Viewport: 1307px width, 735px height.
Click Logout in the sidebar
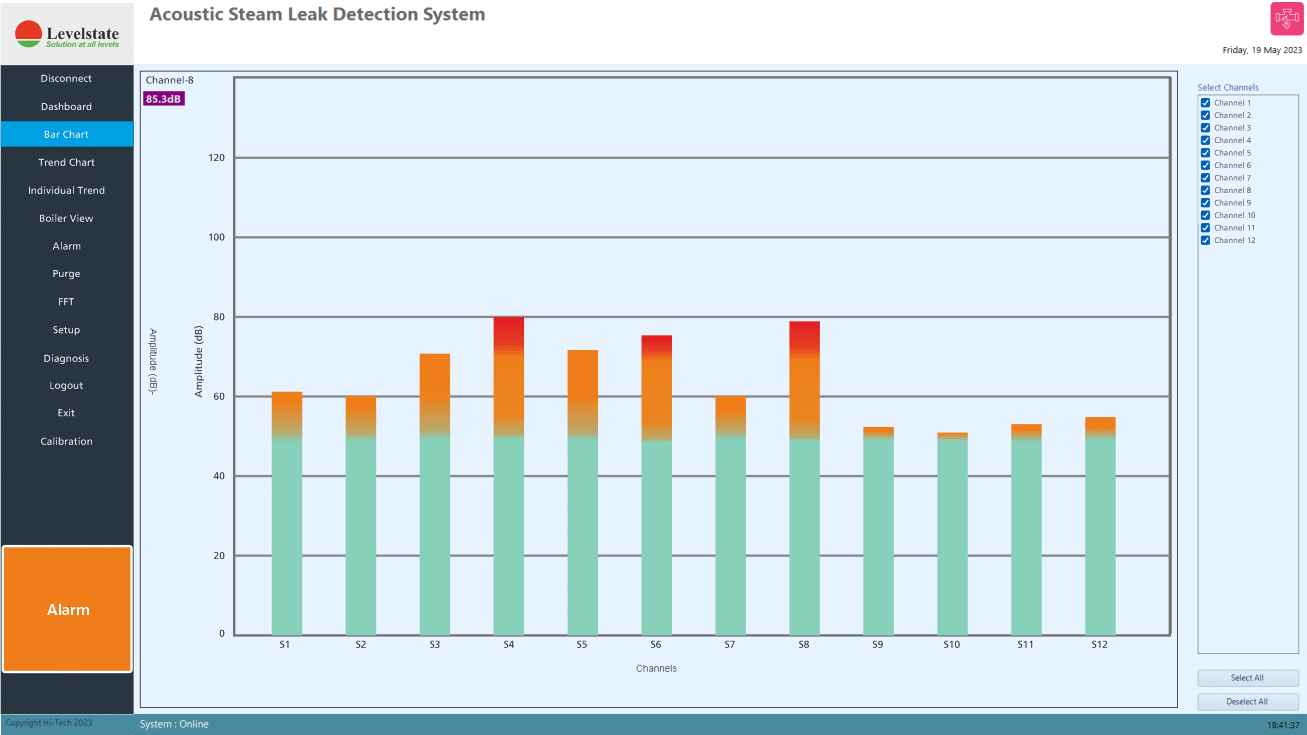pos(66,386)
